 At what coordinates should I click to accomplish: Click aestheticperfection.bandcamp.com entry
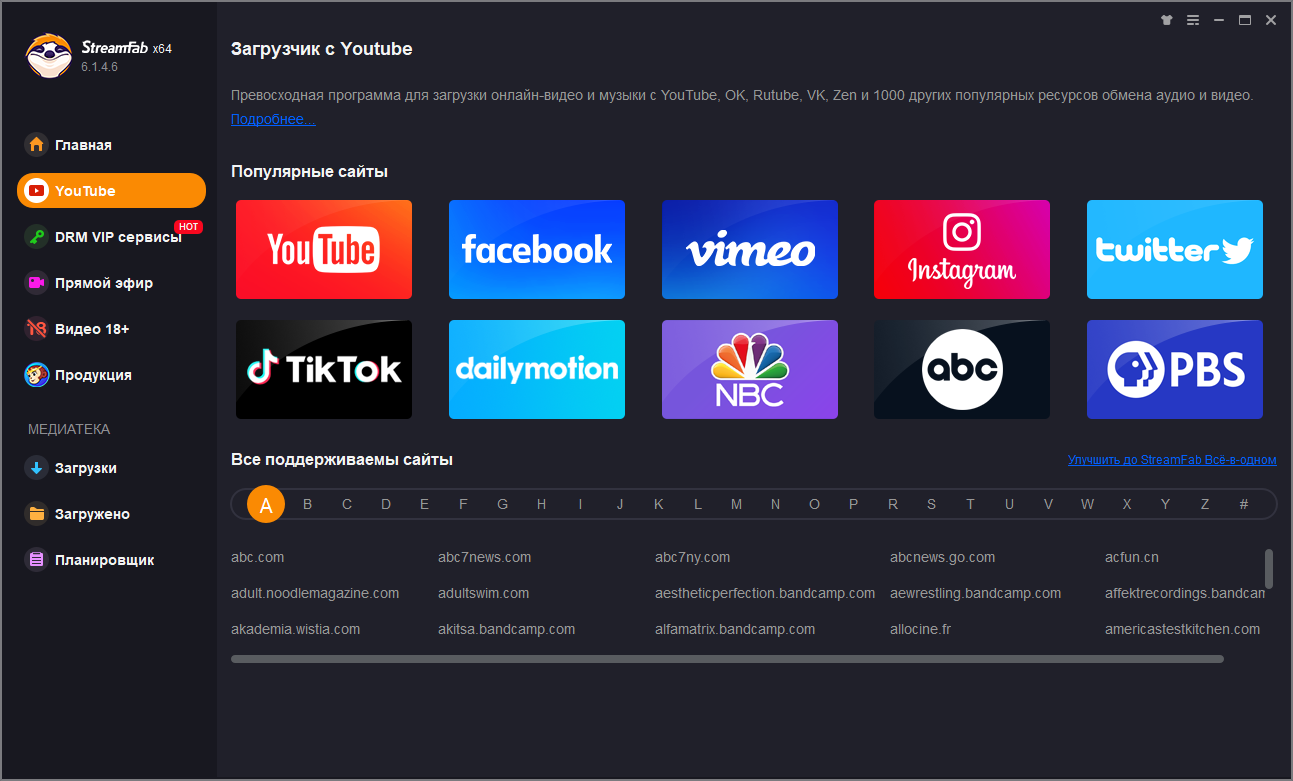click(x=765, y=593)
